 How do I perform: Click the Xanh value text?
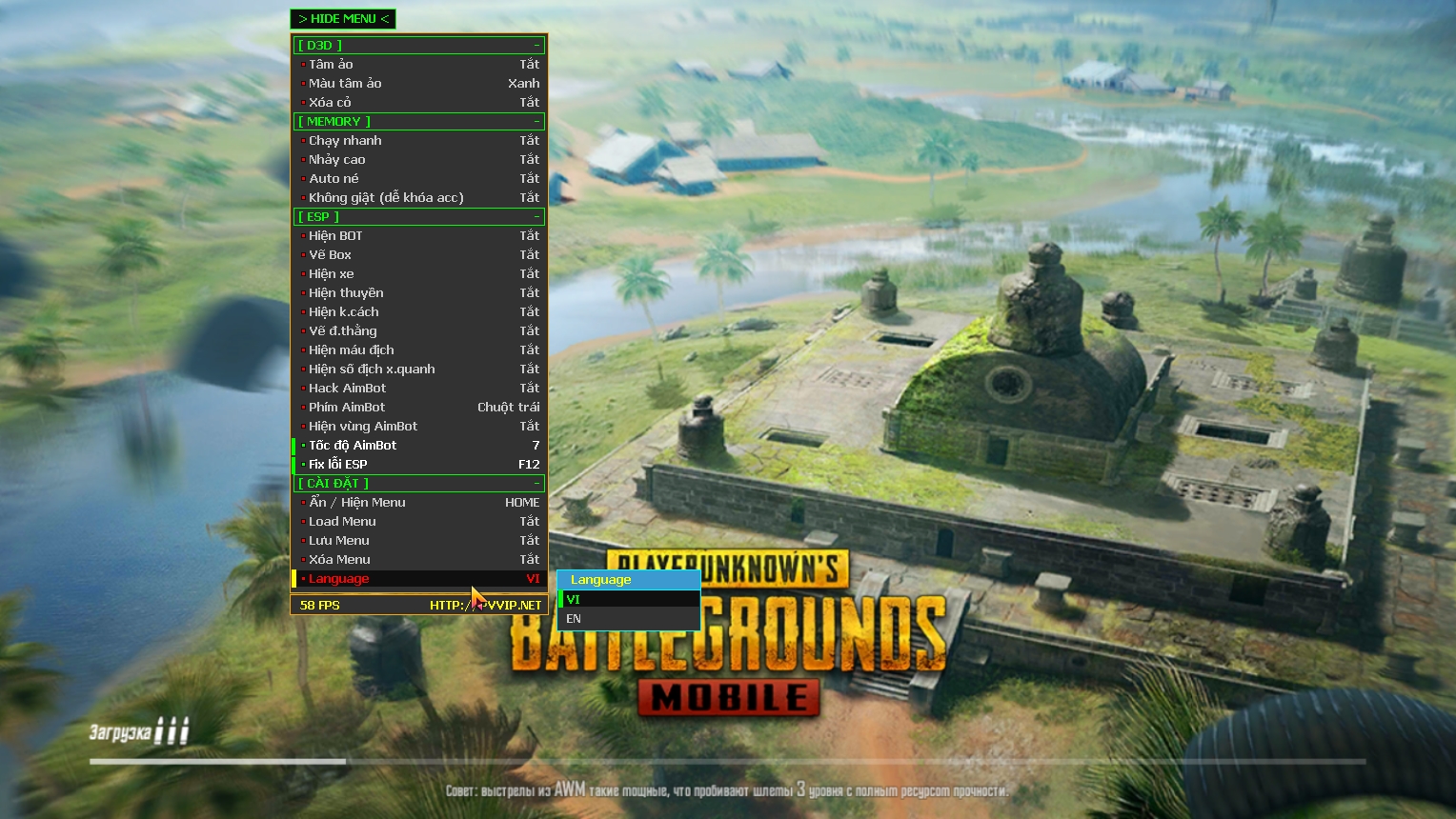[x=524, y=83]
